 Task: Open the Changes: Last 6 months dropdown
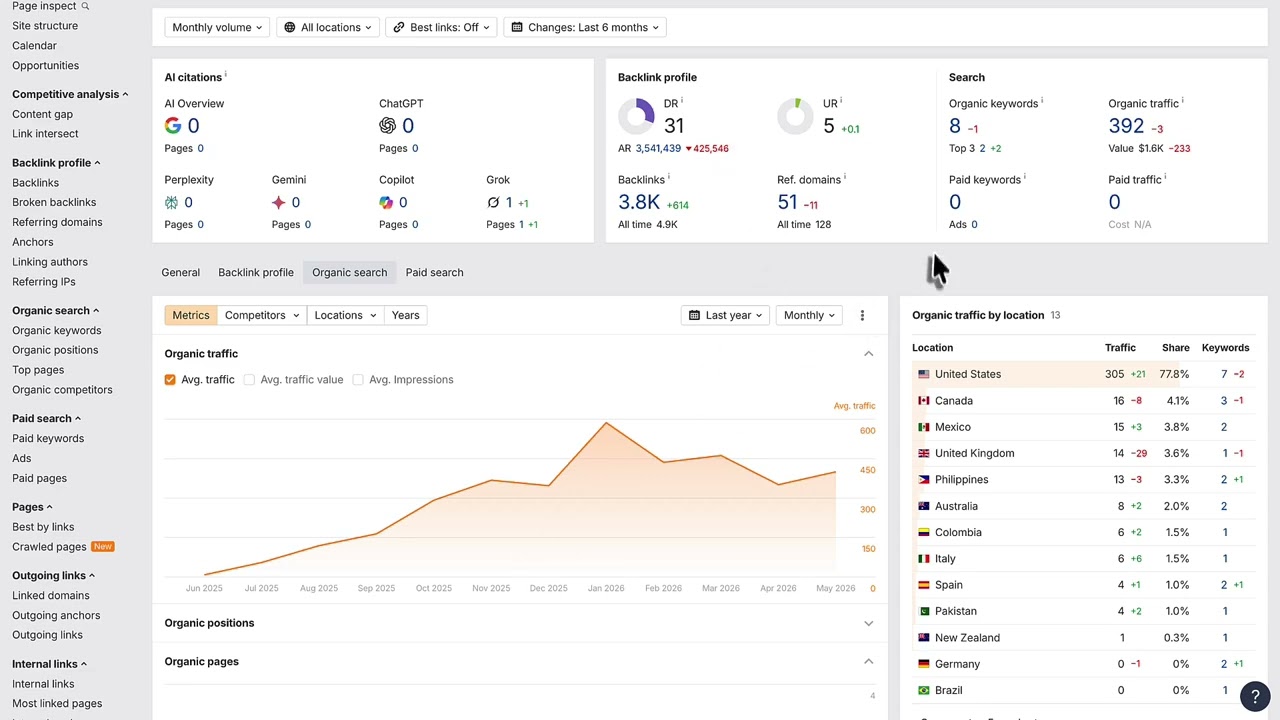pos(585,27)
